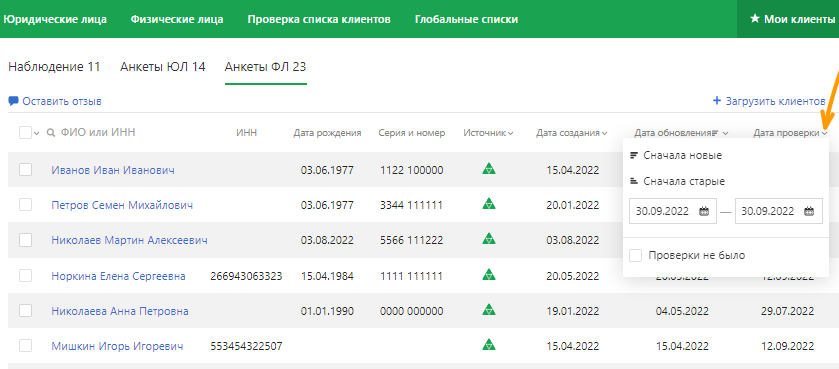This screenshot has height=369, width=839.
Task: Open calendar icon in the end date field
Action: 809,211
